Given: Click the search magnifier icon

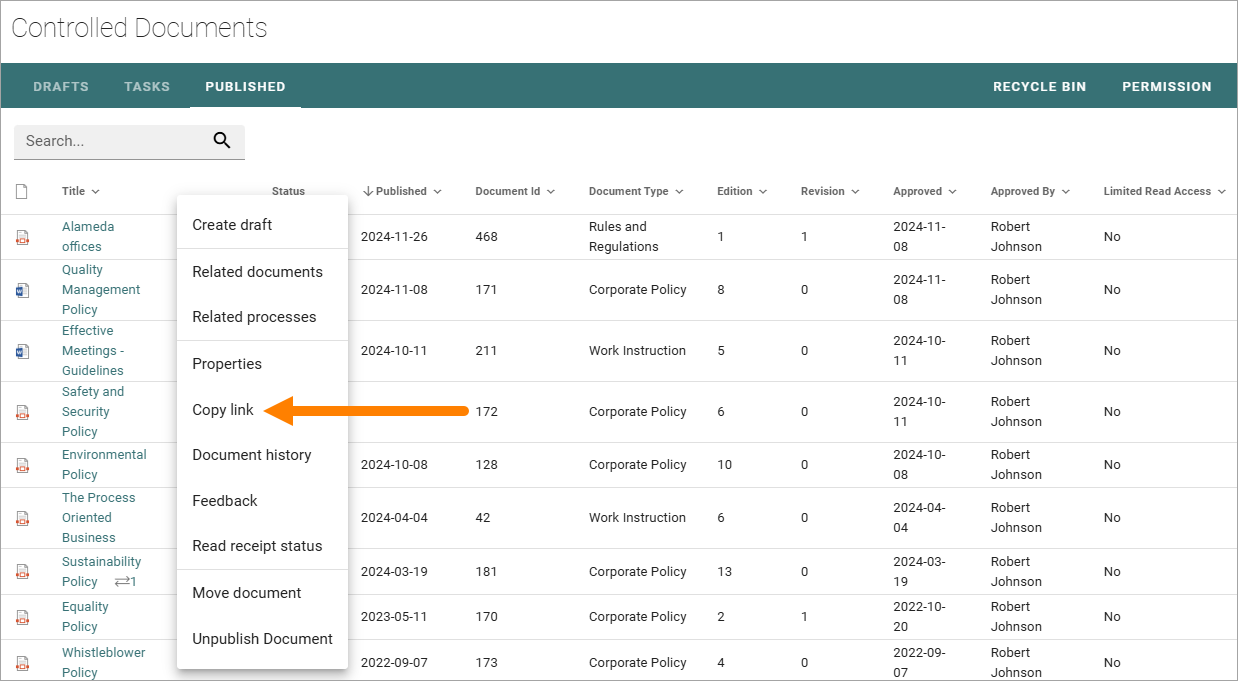Looking at the screenshot, I should point(222,141).
